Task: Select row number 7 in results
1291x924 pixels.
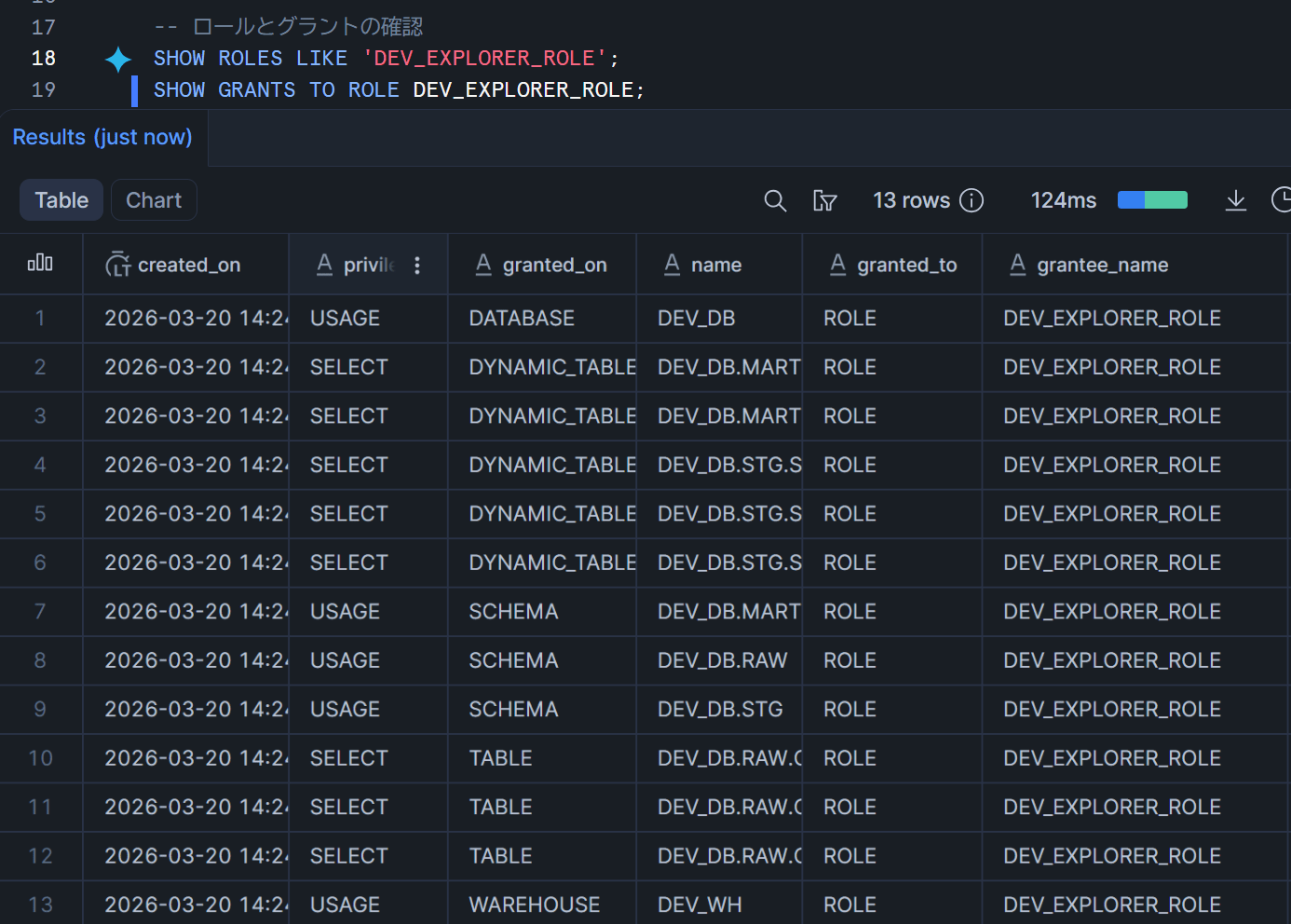Action: point(40,611)
